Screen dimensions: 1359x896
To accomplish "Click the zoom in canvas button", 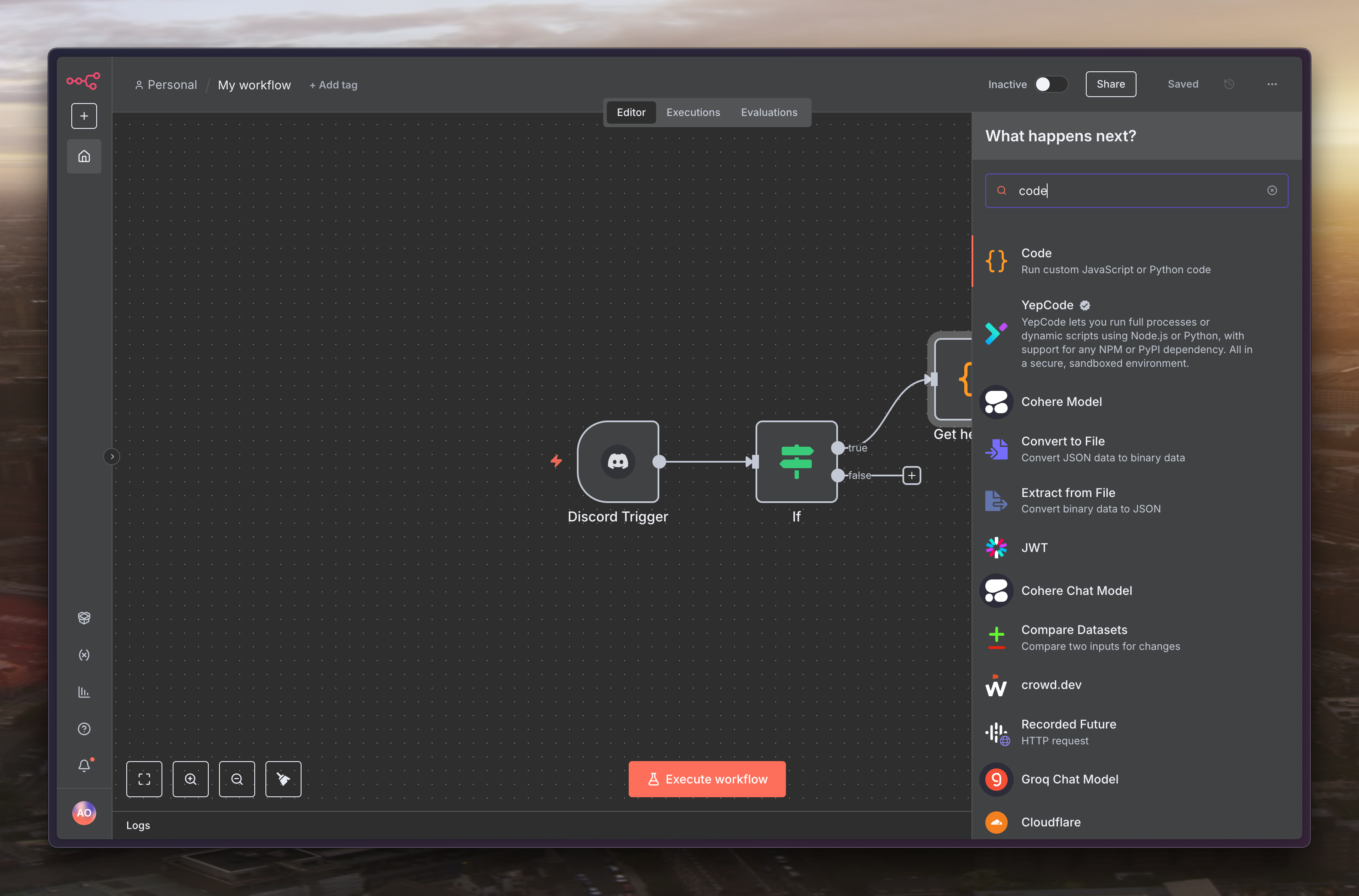I will tap(190, 779).
